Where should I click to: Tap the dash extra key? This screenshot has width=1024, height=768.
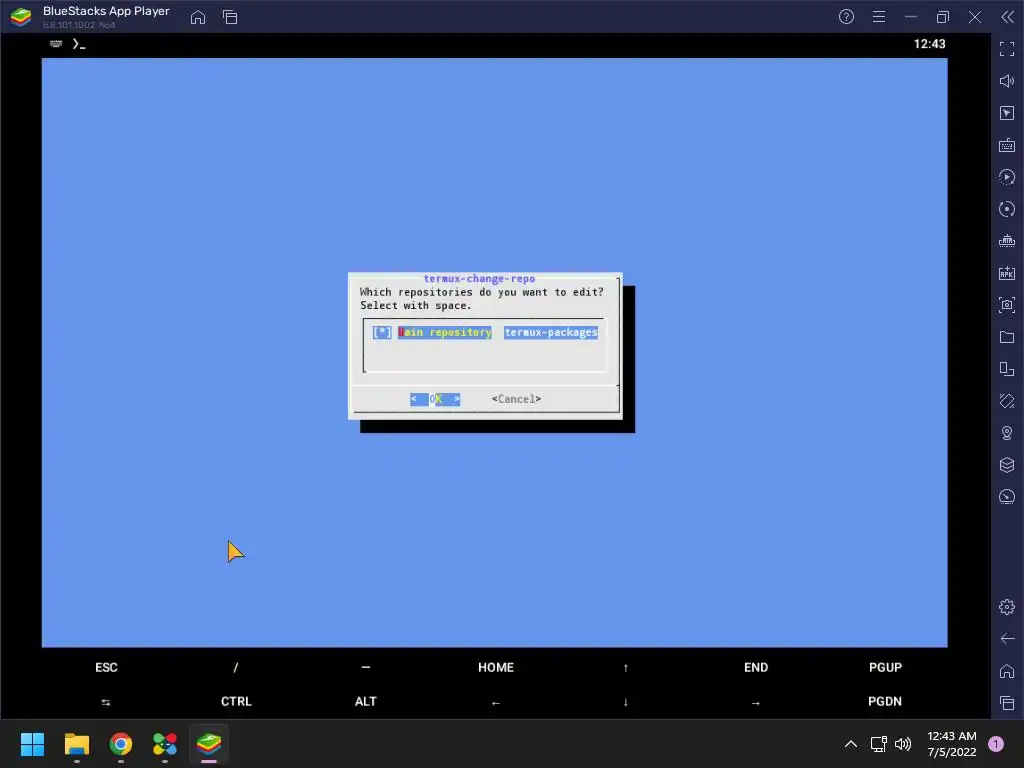tap(366, 667)
